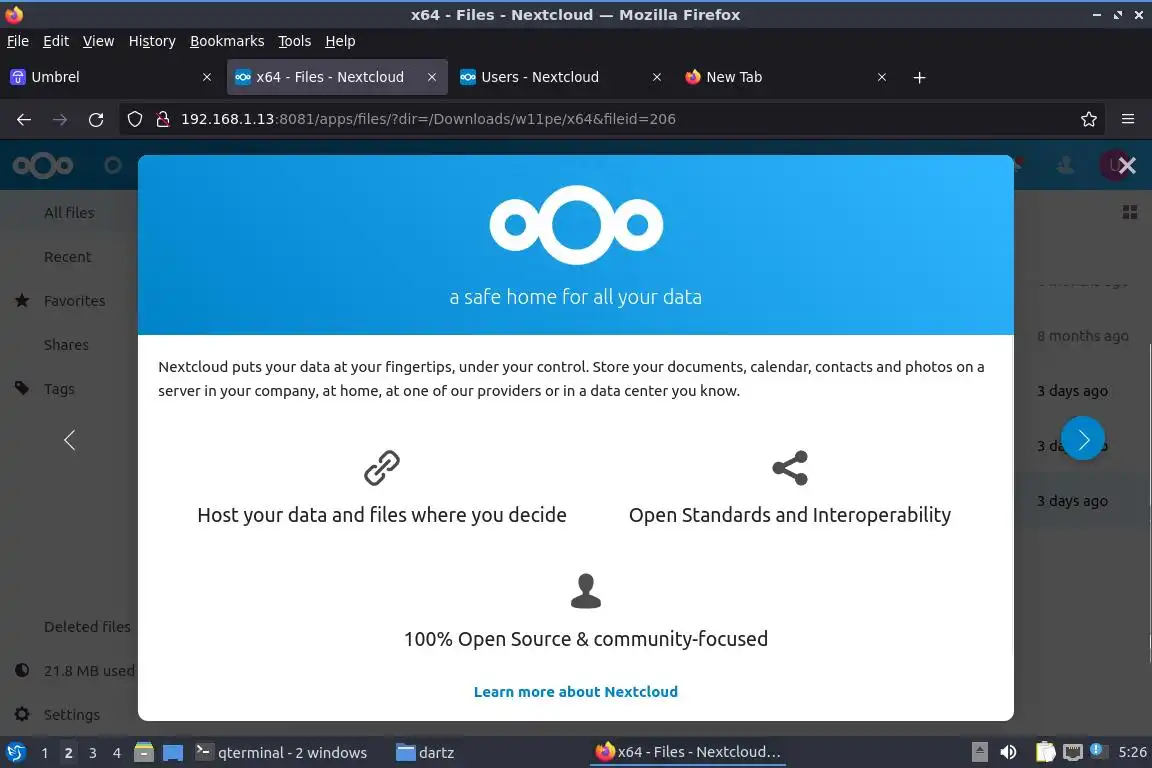Click the settings gear icon in sidebar
1152x768 pixels.
[x=22, y=714]
